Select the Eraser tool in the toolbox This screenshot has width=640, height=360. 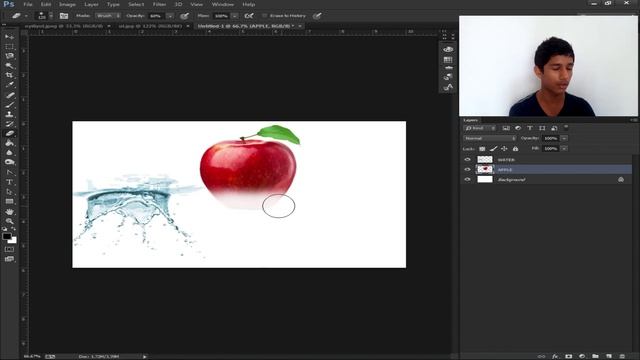point(9,133)
